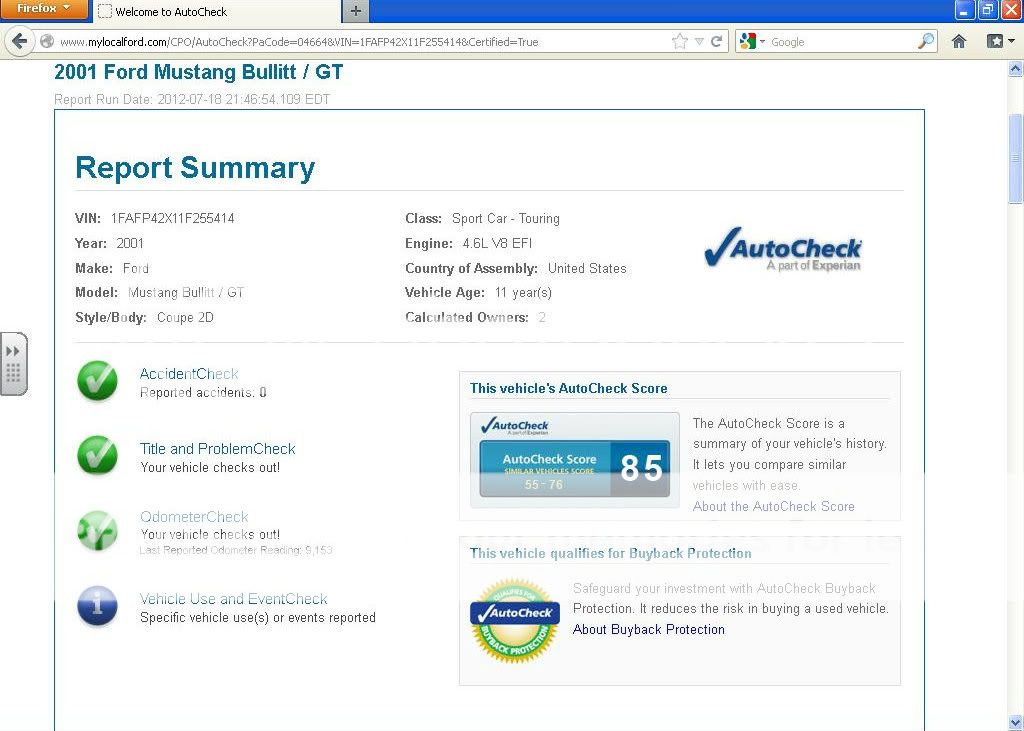The image size is (1024, 731).
Task: Click the 'About Buyback Protection' link
Action: point(649,629)
